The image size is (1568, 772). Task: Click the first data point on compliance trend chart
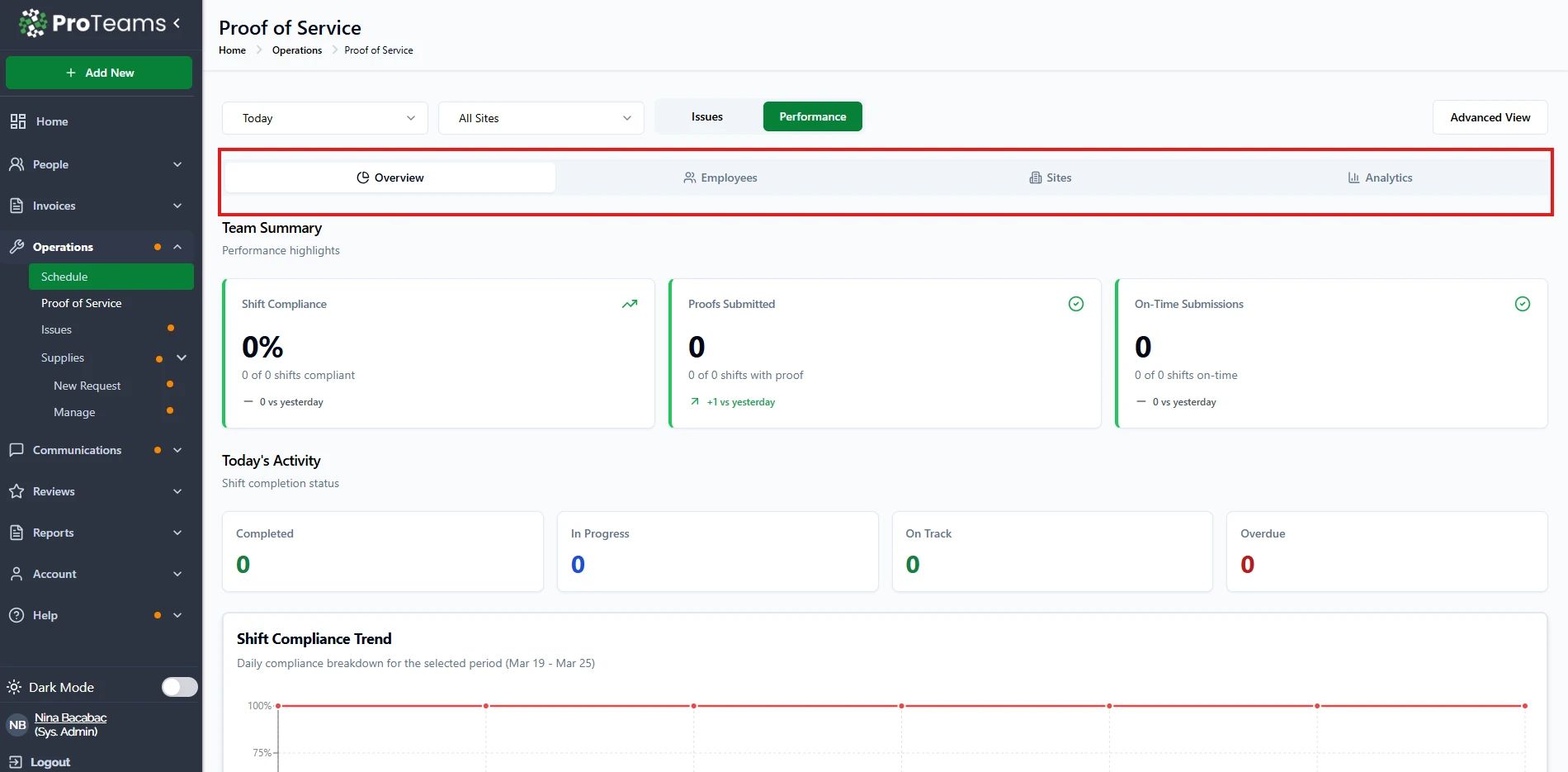click(x=278, y=706)
